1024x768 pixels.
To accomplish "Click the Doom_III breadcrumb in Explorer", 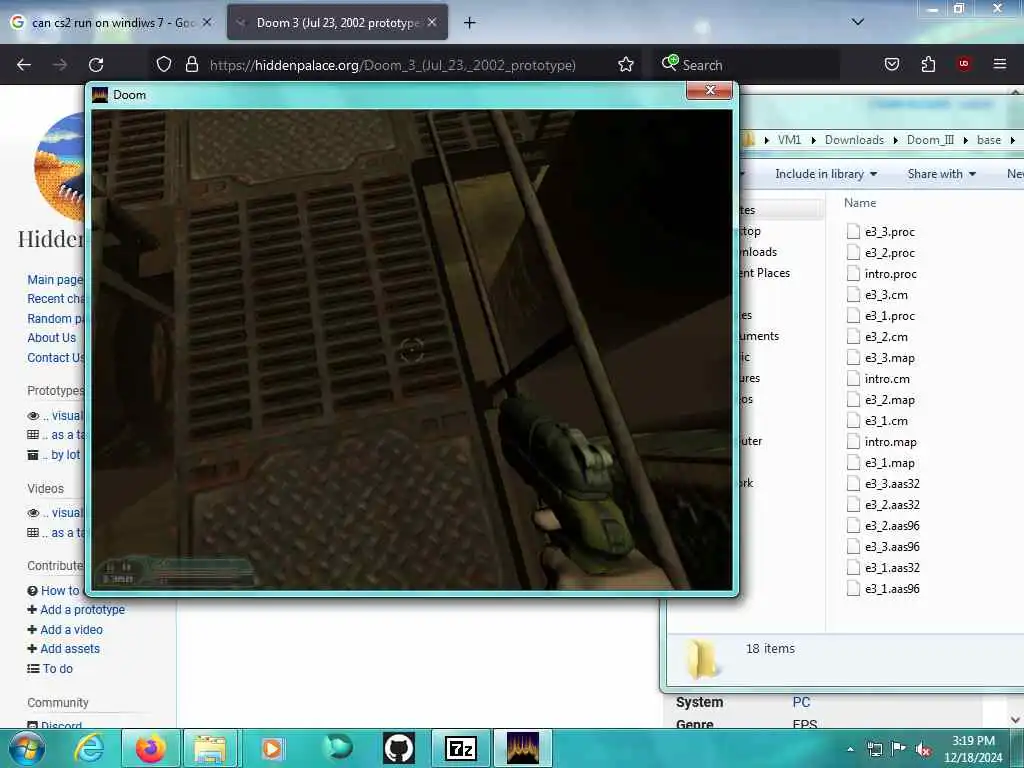I will click(x=930, y=140).
